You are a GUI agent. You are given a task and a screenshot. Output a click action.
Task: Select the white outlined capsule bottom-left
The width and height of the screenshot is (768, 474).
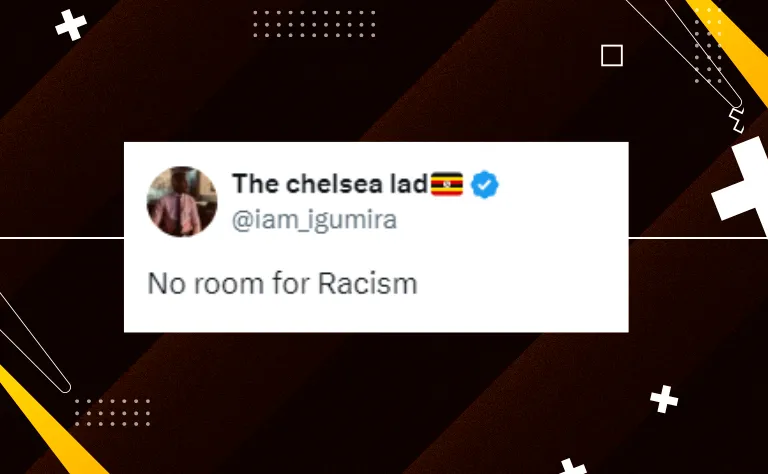34,343
